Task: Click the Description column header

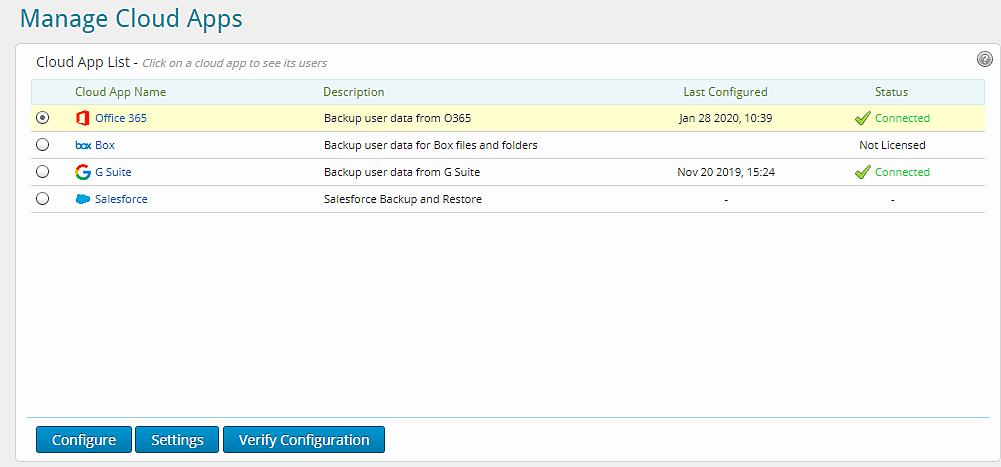Action: (x=354, y=92)
